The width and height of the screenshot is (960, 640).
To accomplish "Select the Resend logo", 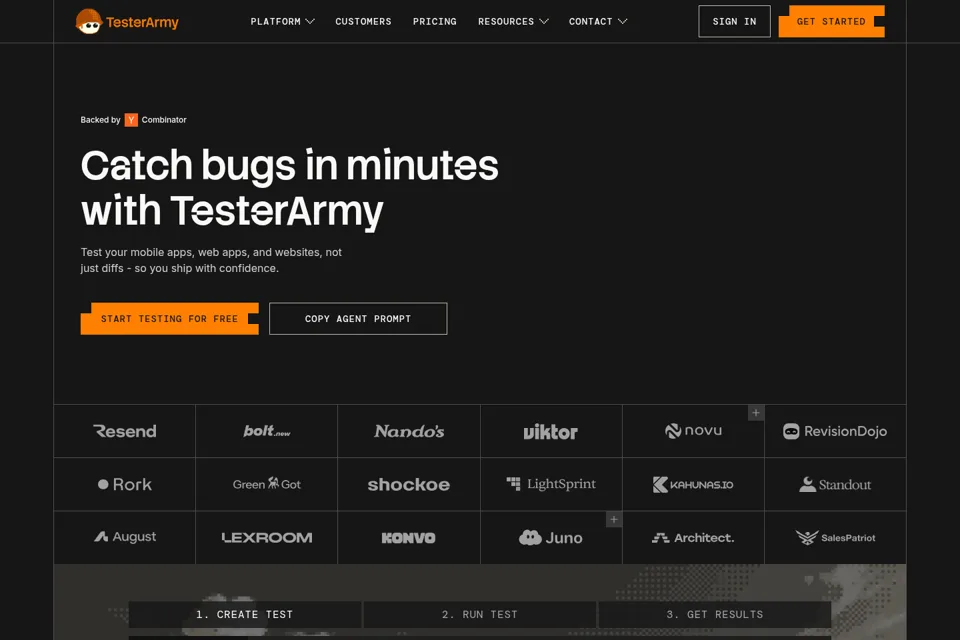I will click(125, 431).
